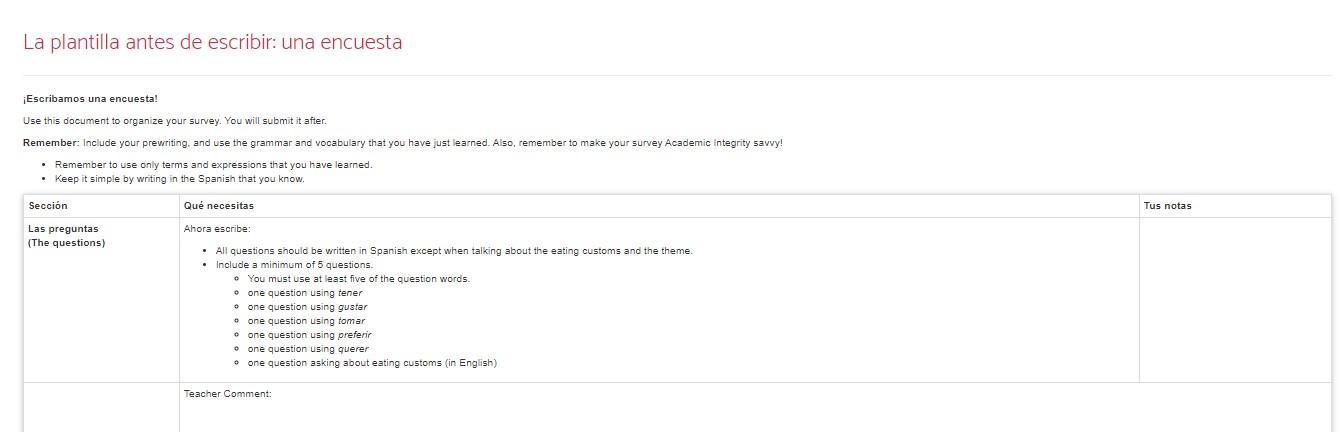Click the 'Keep it simple by writing' bullet

[180, 179]
